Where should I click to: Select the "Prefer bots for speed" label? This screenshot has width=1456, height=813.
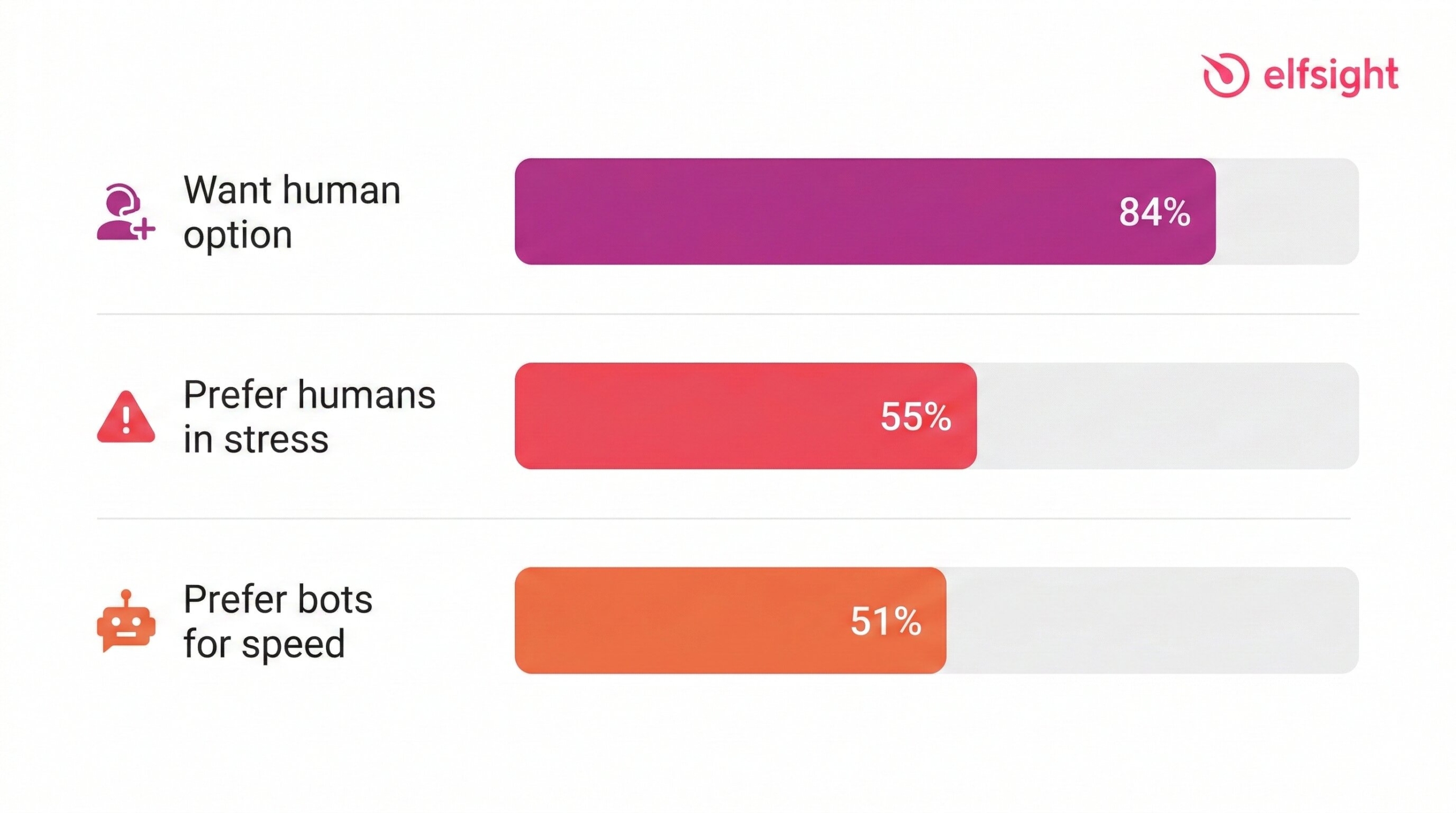coord(278,621)
